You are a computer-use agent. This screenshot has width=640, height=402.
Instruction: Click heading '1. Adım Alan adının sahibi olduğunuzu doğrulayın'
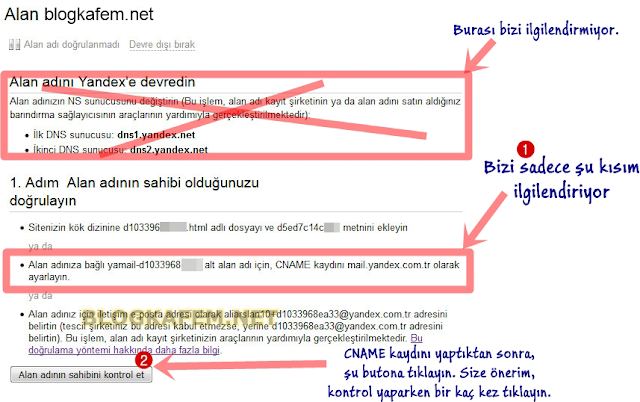tap(134, 191)
